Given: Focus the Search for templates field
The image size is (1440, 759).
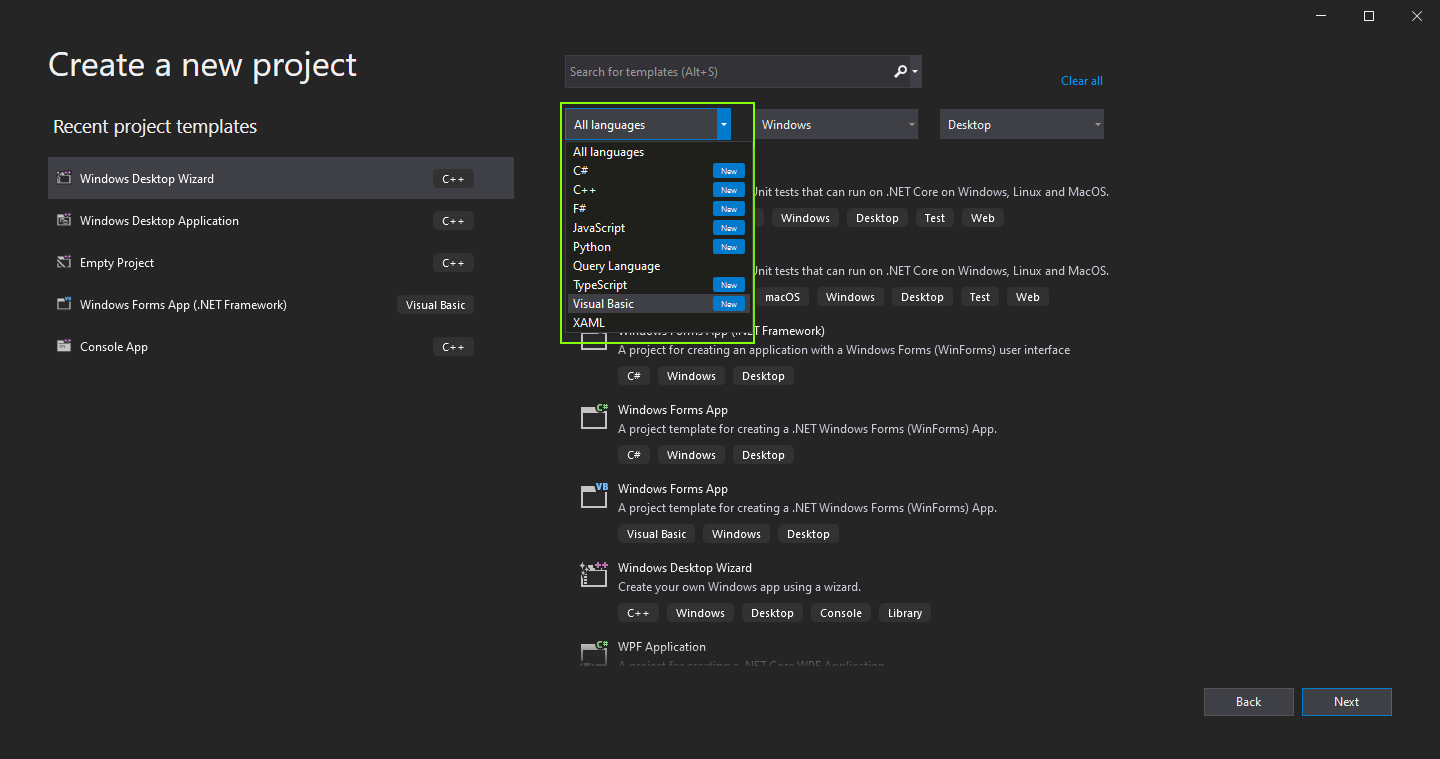Looking at the screenshot, I should (x=728, y=72).
